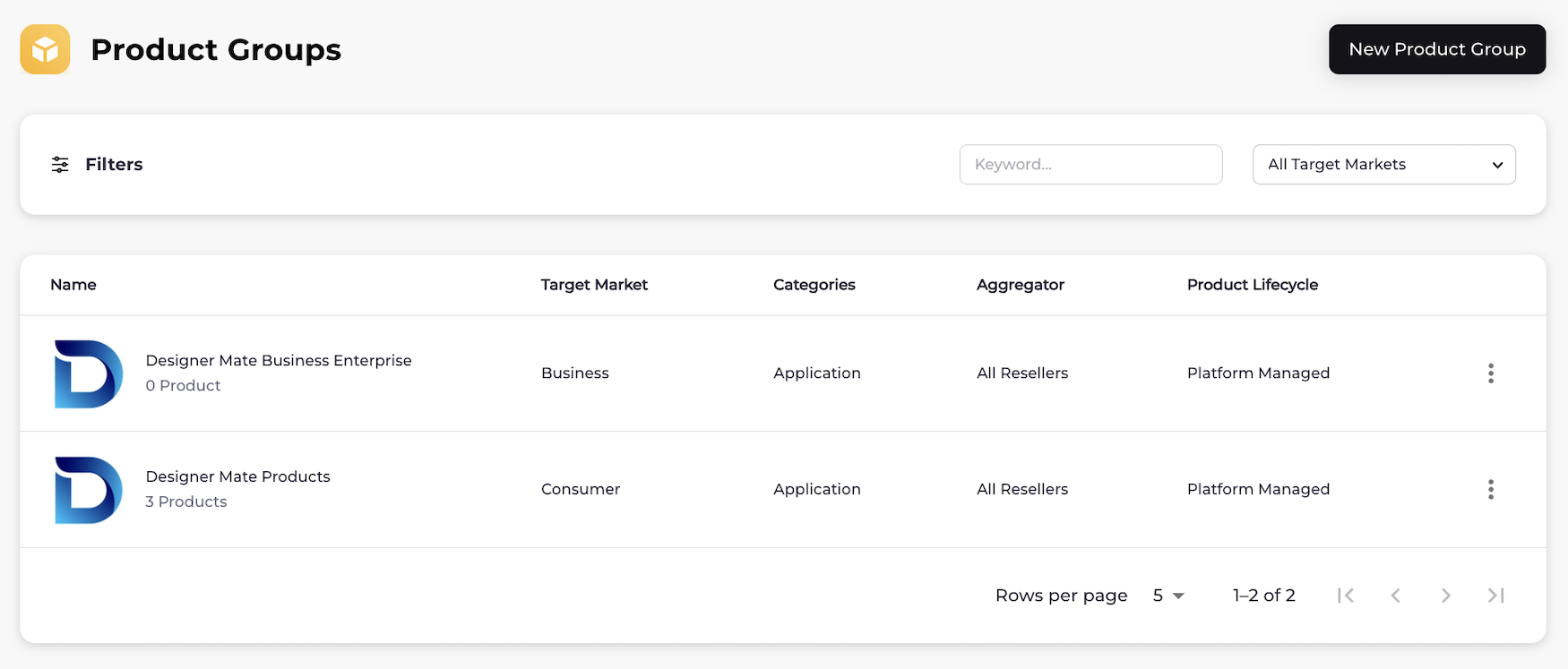This screenshot has height=669, width=1568.
Task: Open Designer Mate Products row options menu
Action: (1491, 490)
